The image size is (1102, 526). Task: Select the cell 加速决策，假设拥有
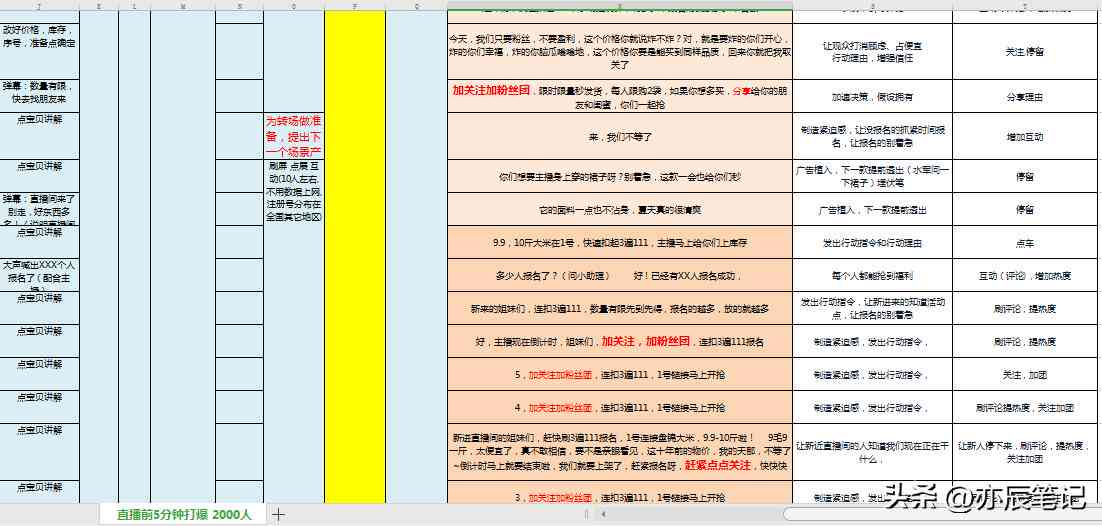(x=873, y=96)
